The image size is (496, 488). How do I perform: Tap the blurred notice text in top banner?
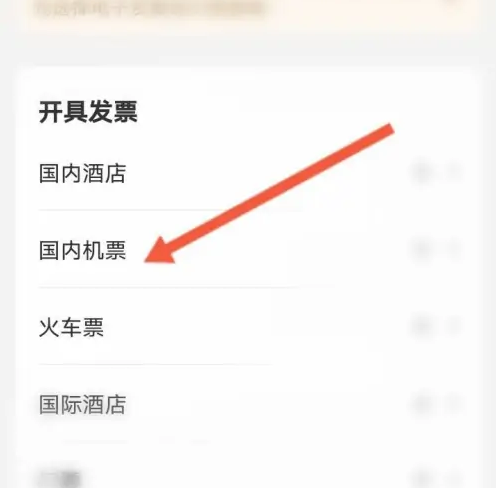tap(150, 9)
